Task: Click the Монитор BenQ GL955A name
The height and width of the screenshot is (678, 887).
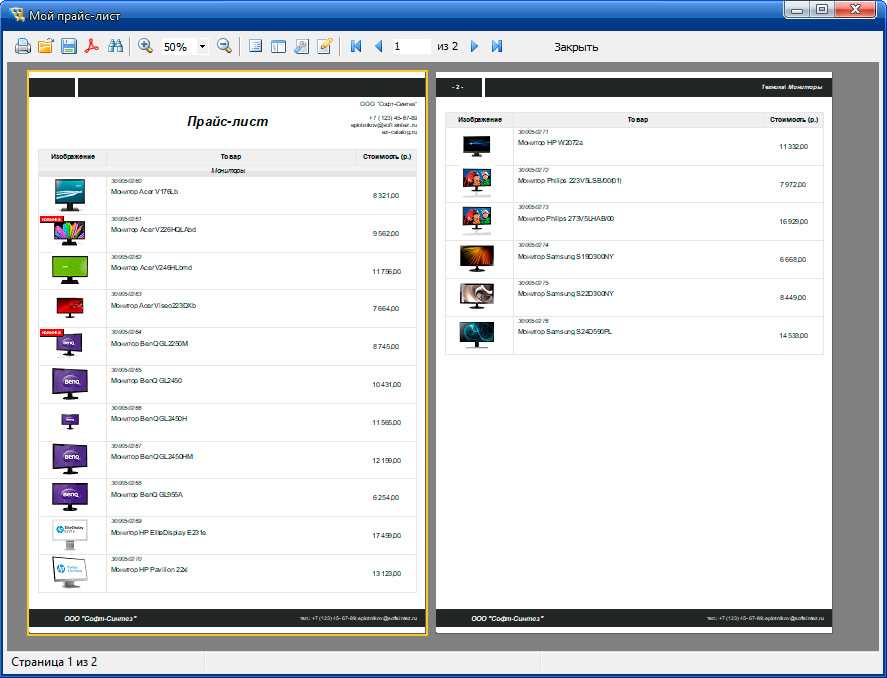Action: (147, 494)
